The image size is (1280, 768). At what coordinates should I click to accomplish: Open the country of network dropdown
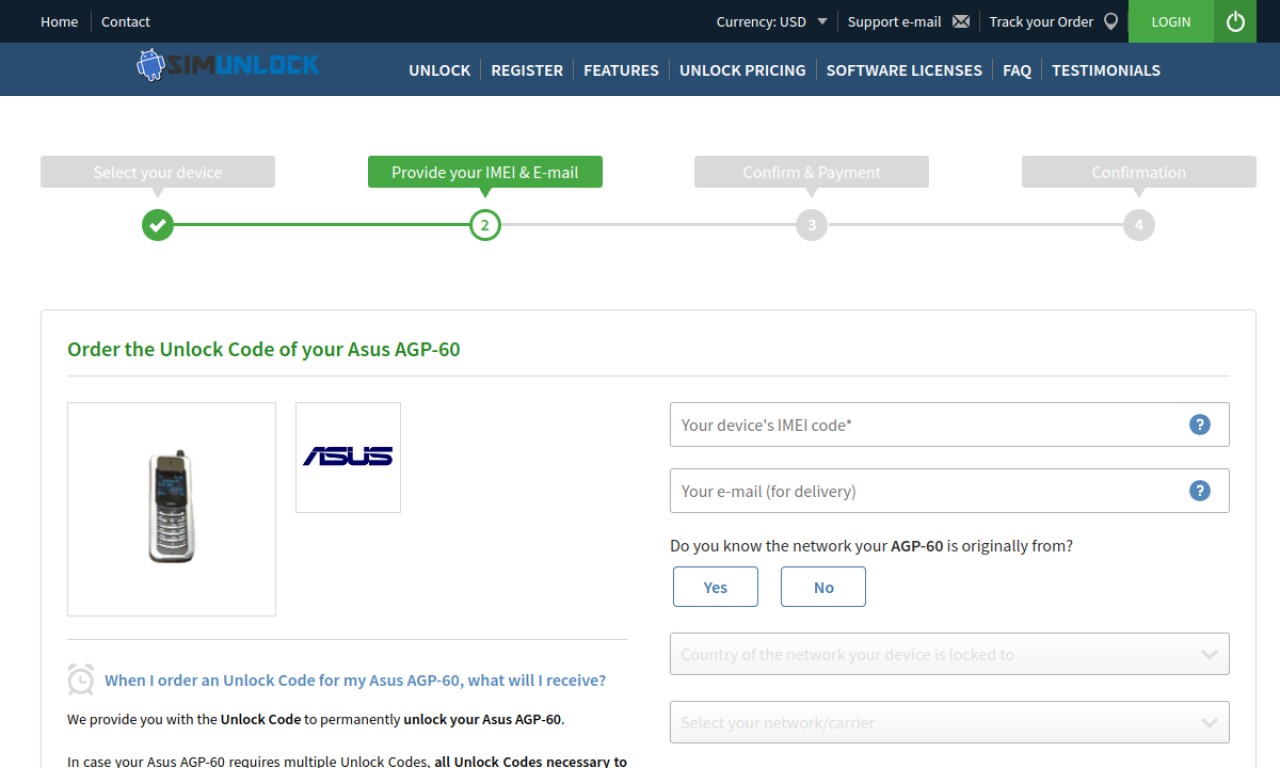[x=949, y=655]
